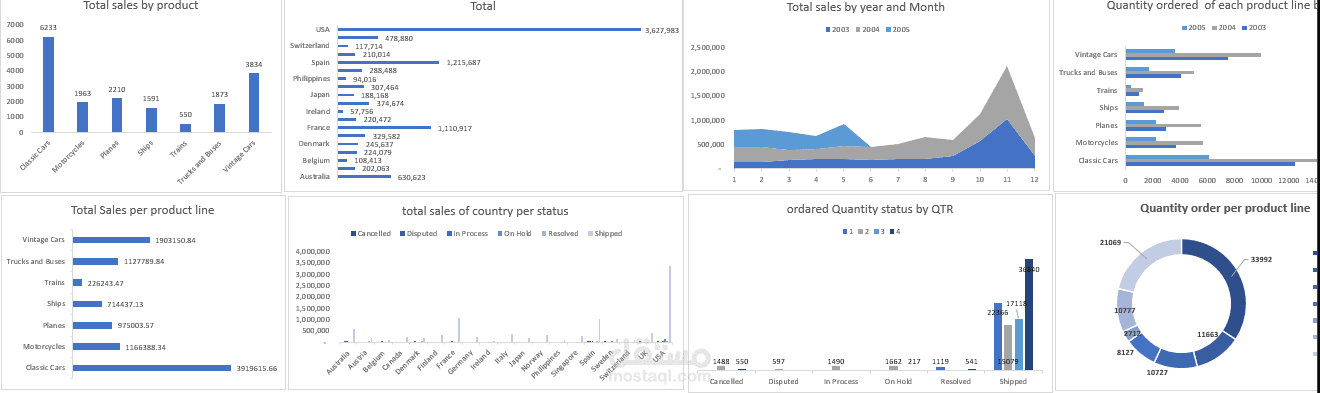Select the Spain bar valued 1,215,687

[388, 62]
